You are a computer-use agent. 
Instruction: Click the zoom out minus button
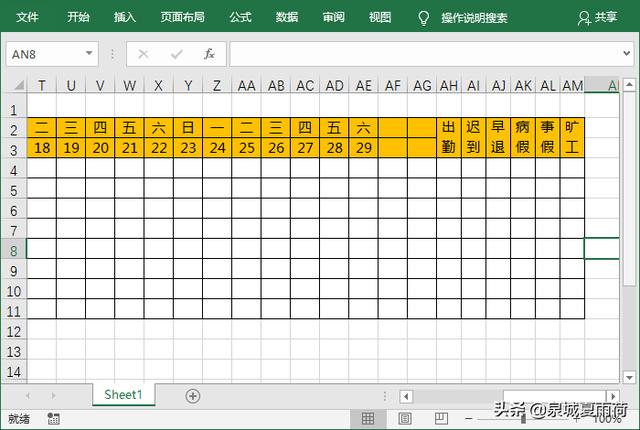click(x=469, y=419)
